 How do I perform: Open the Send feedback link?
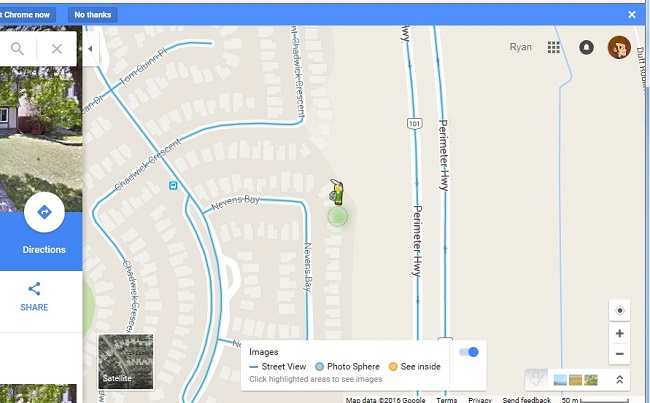pyautogui.click(x=526, y=400)
